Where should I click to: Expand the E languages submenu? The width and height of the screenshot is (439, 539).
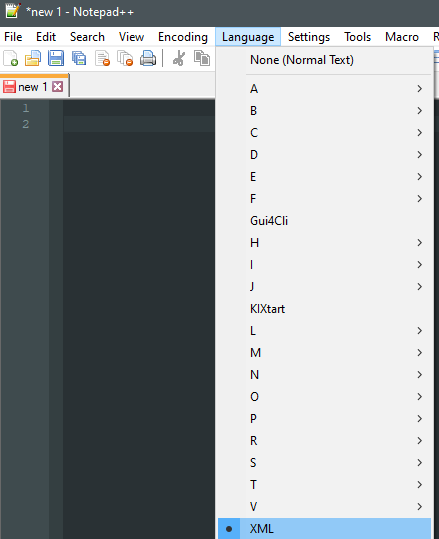click(x=325, y=177)
